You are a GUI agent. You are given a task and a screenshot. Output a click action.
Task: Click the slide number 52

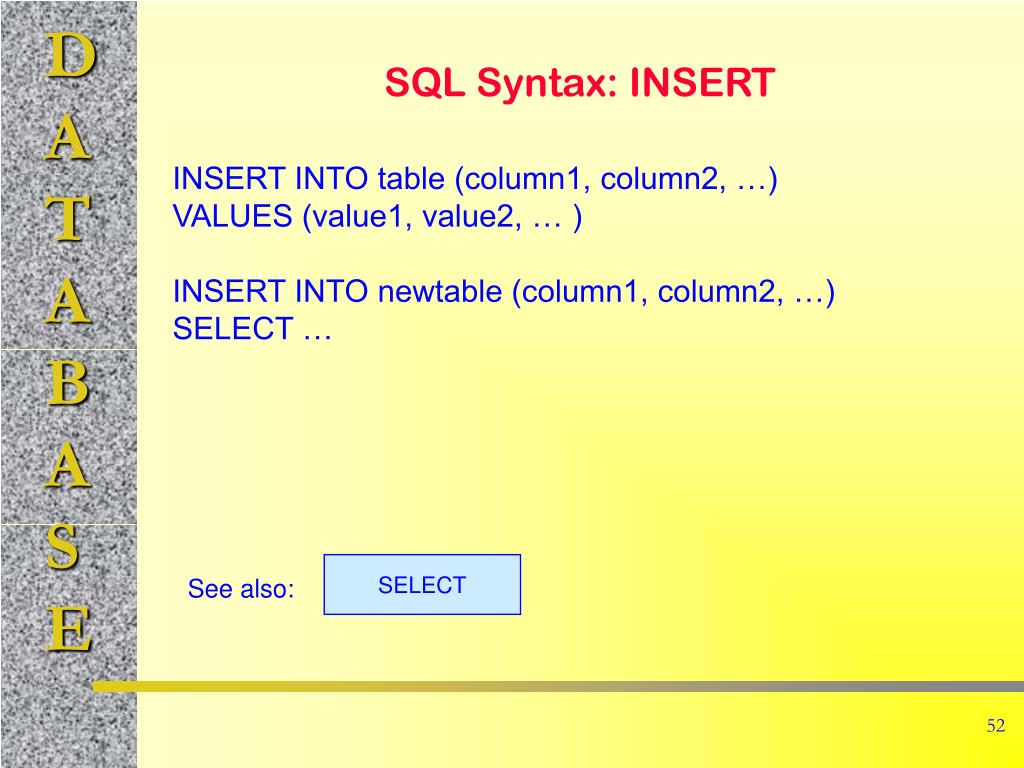pos(996,726)
